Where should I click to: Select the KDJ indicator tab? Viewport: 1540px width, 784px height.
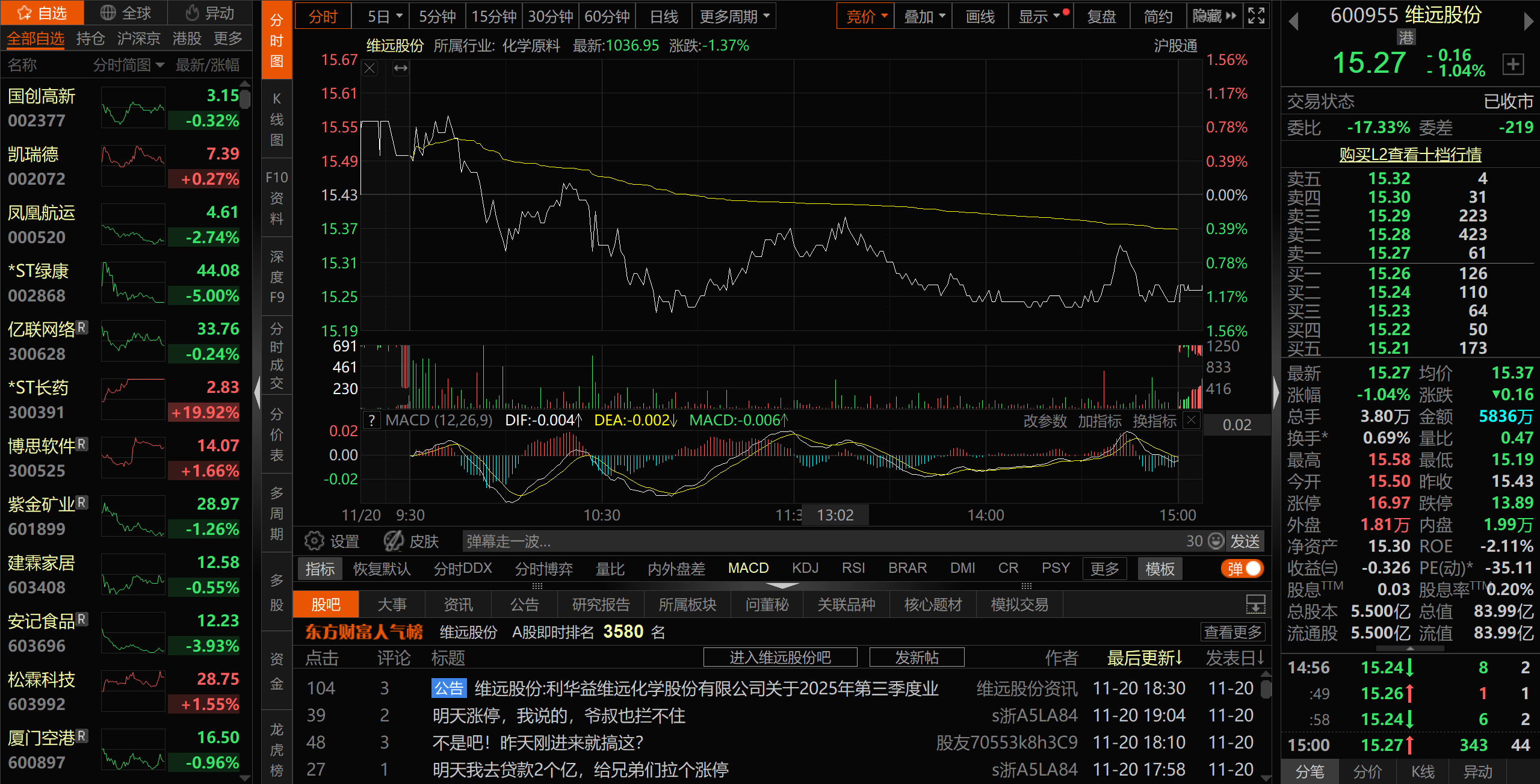tap(805, 568)
